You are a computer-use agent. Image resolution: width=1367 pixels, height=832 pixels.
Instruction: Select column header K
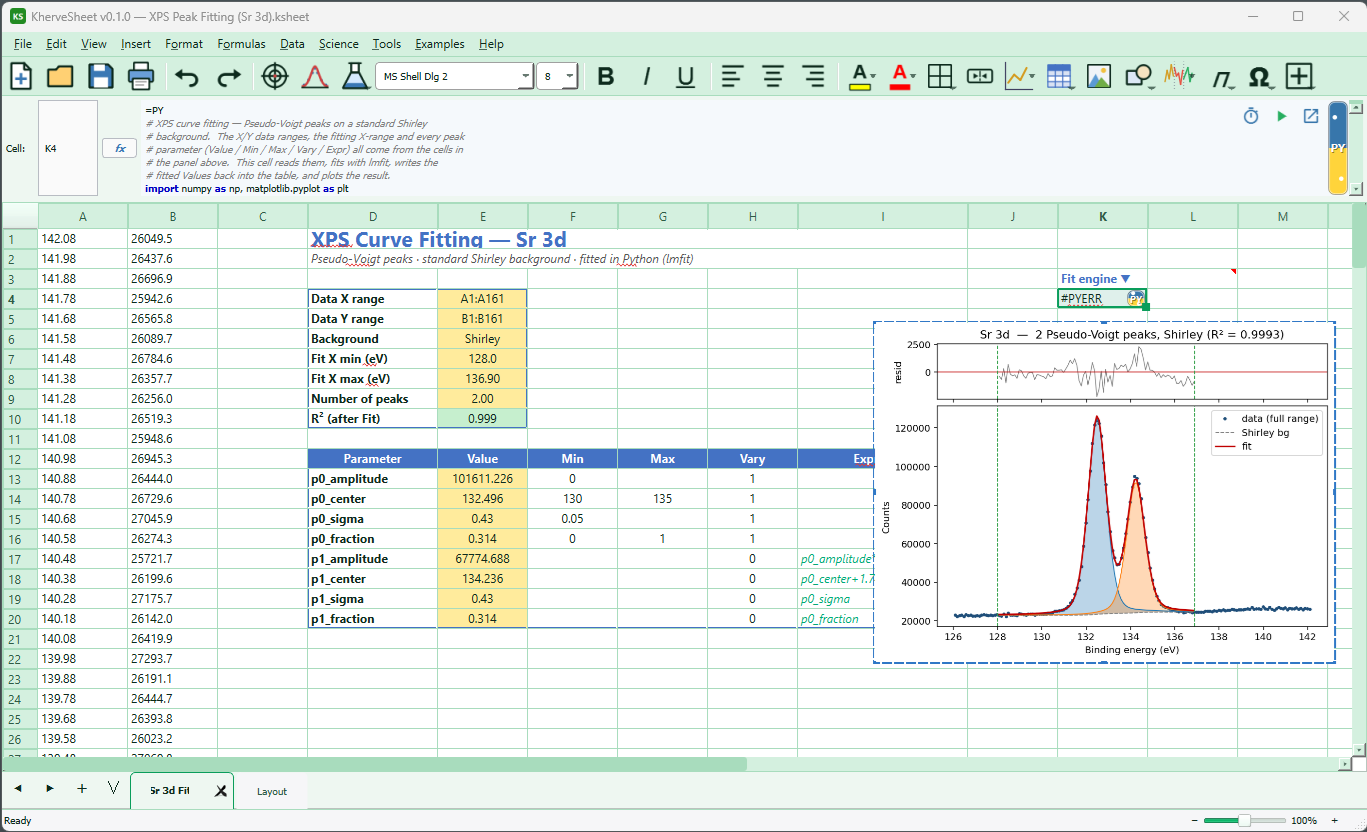click(1102, 216)
